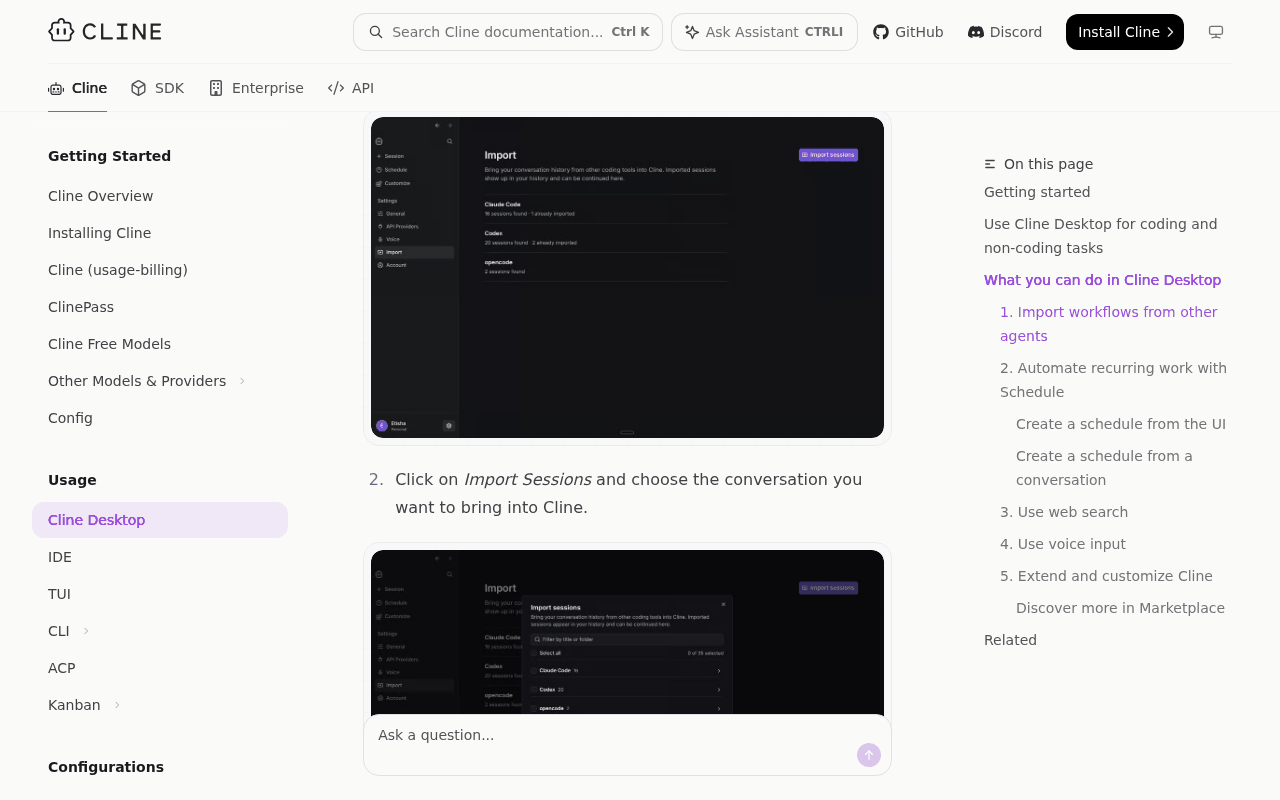Jump to Use Cline Desktop for coding section
Image resolution: width=1280 pixels, height=800 pixels.
point(1101,236)
